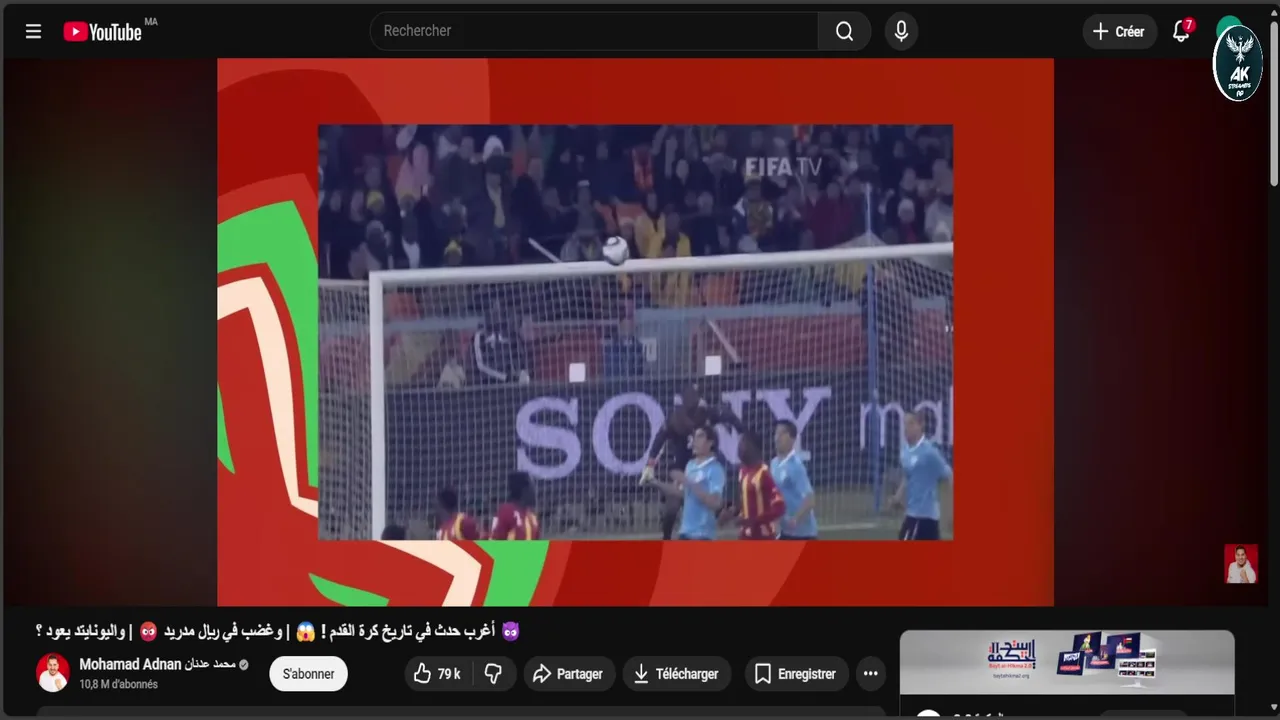
Task: Dislike the video with thumbs down
Action: (493, 674)
